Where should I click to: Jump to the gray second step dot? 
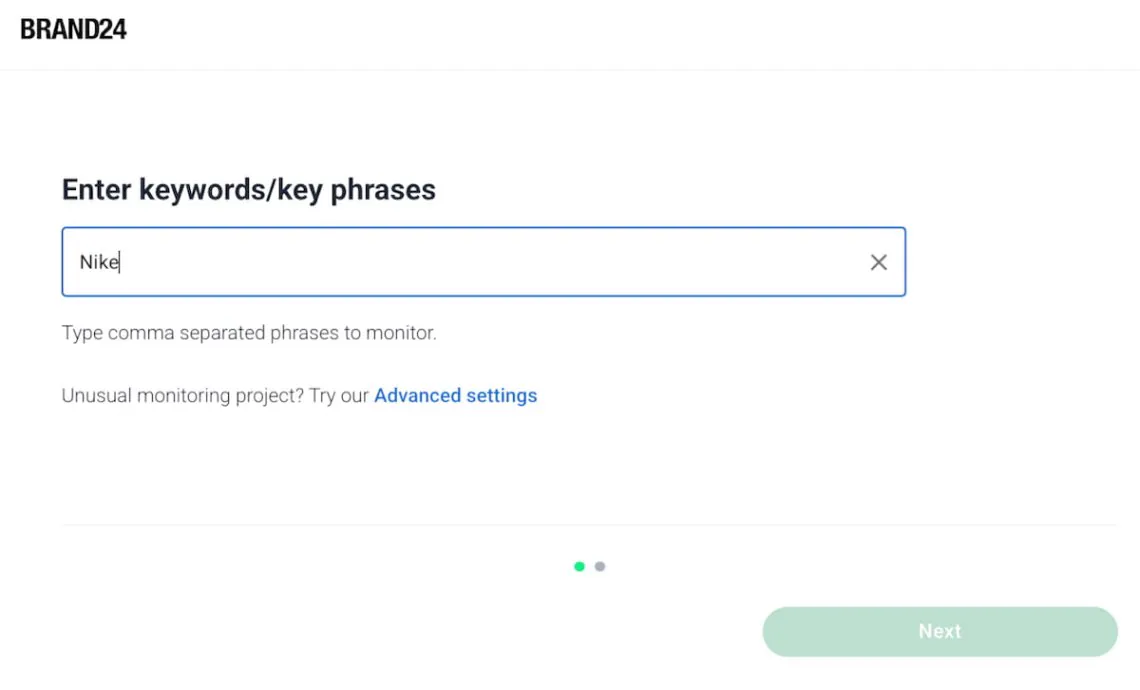click(600, 566)
